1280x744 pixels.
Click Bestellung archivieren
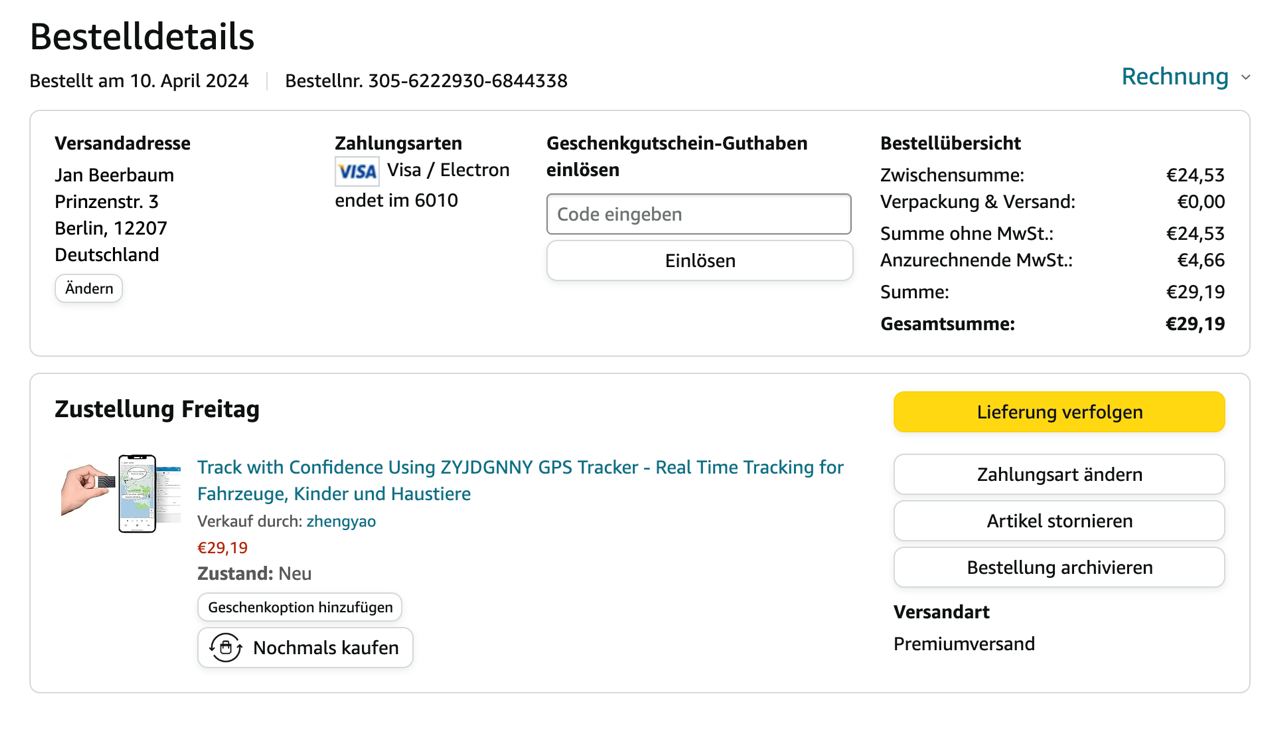click(1059, 567)
